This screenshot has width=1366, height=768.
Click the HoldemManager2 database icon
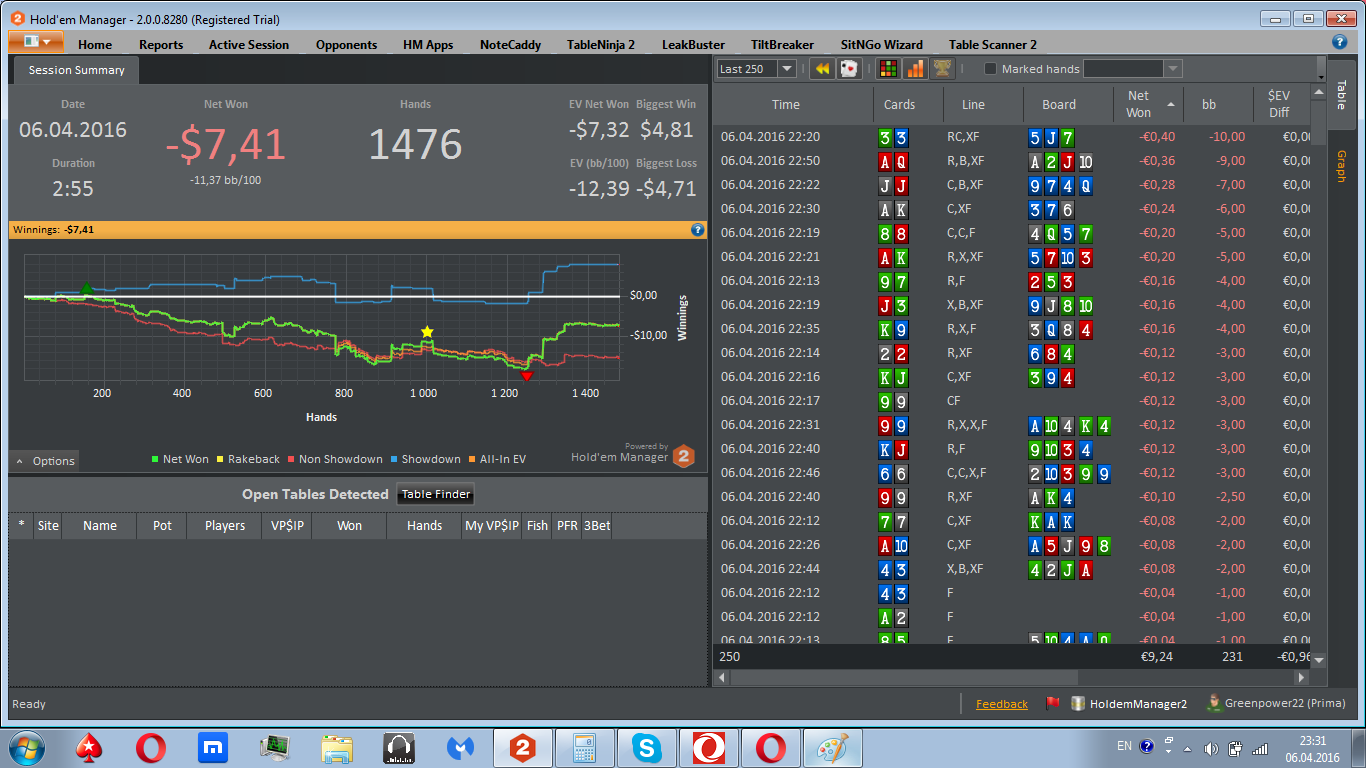click(1078, 703)
